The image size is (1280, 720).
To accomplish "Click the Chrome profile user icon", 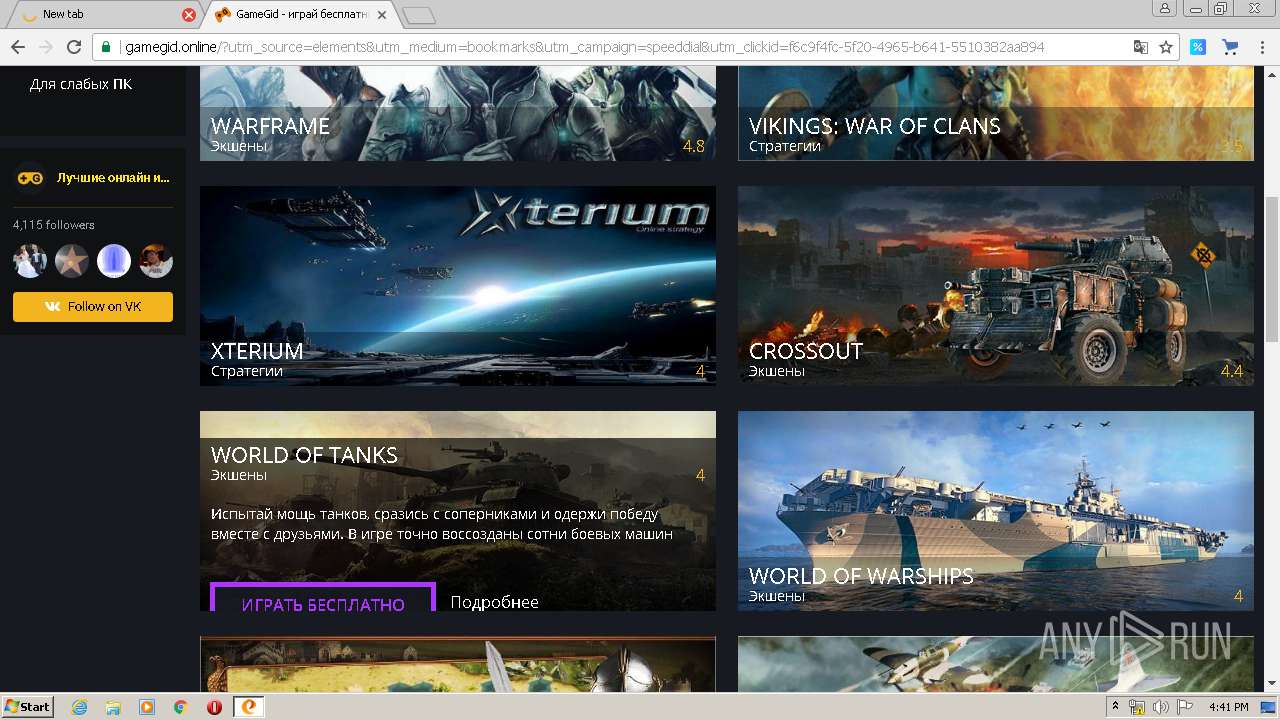I will [1165, 8].
